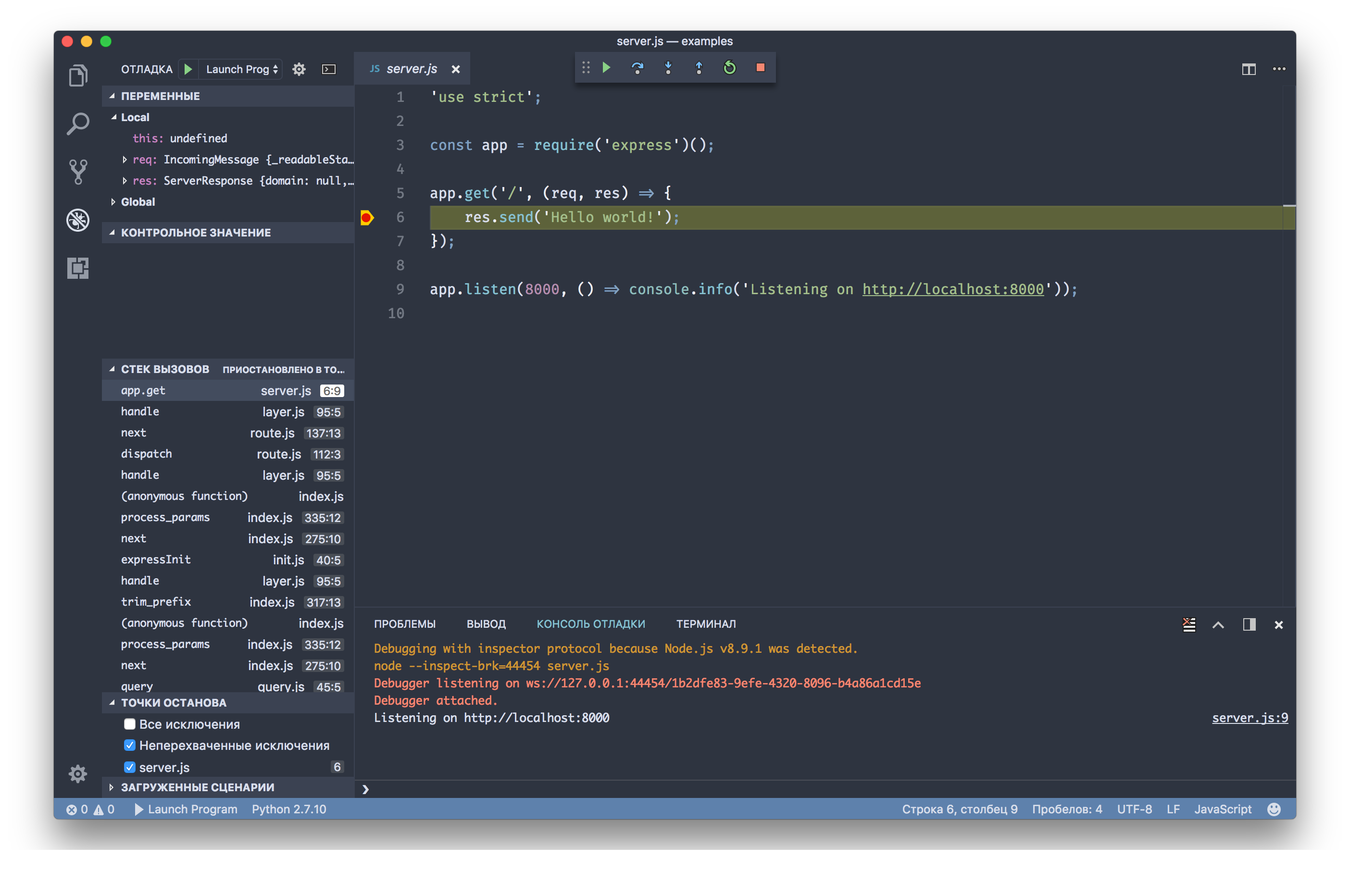Open Source Control view in activity bar
The width and height of the screenshot is (1350, 896).
pos(78,172)
